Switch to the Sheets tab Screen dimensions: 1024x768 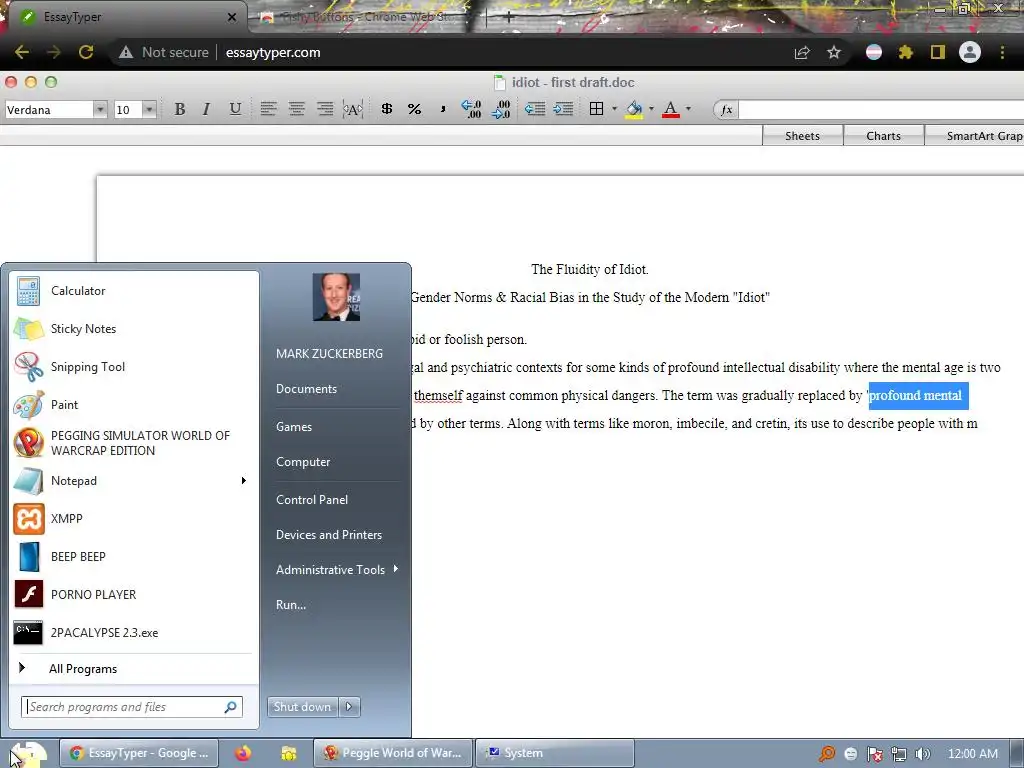click(803, 136)
